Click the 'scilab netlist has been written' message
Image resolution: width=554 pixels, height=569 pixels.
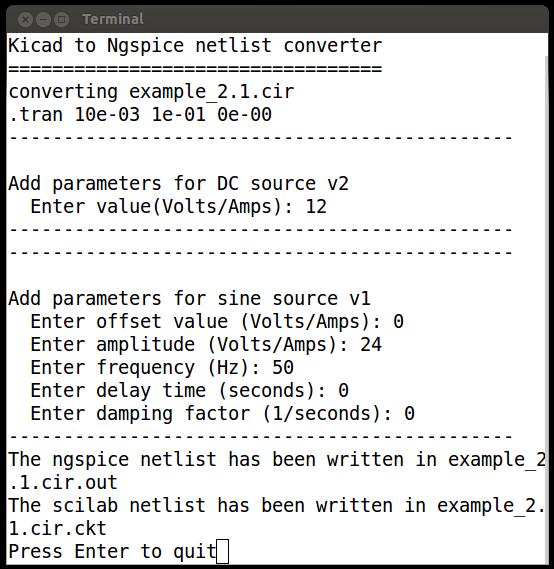[x=276, y=505]
